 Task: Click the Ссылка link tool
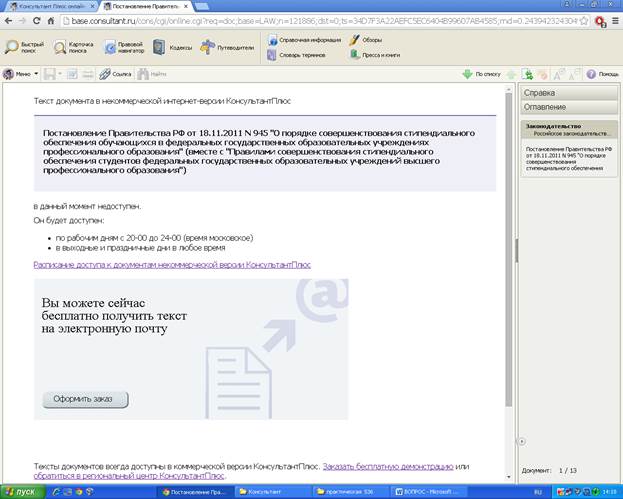tap(115, 74)
